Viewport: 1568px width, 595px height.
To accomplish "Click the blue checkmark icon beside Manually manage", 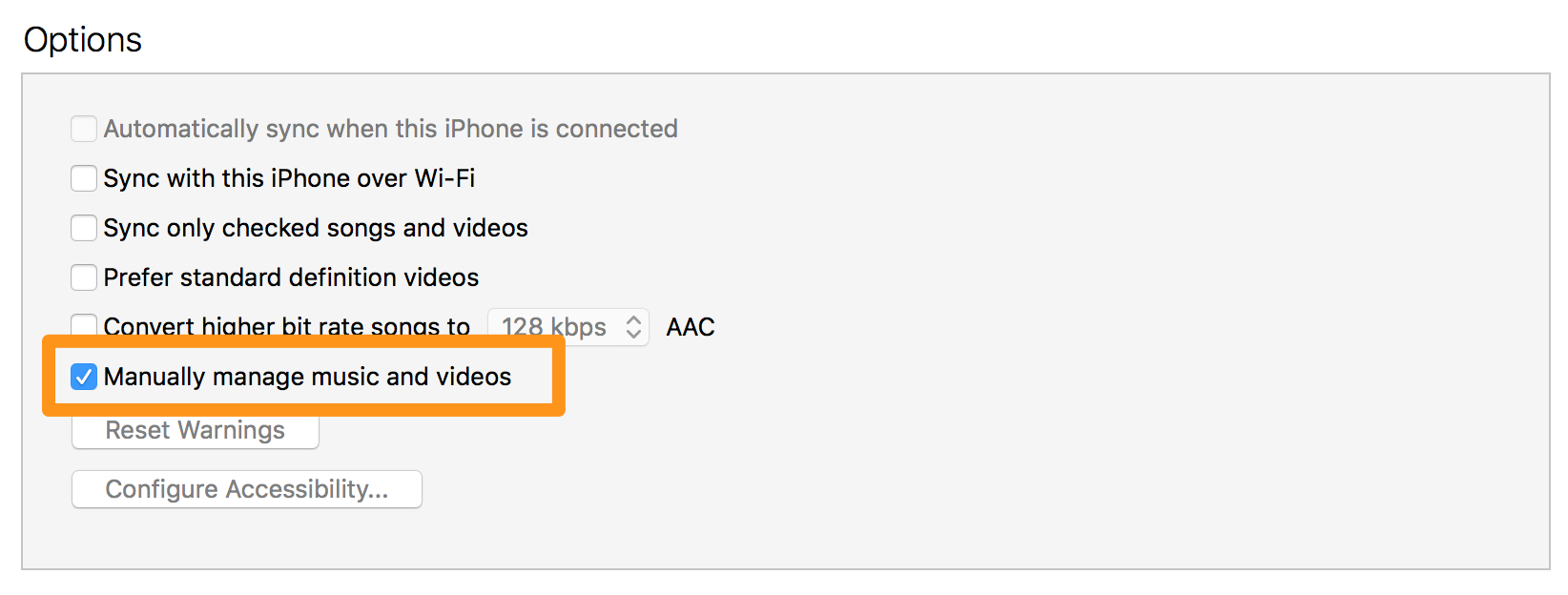I will tap(84, 377).
